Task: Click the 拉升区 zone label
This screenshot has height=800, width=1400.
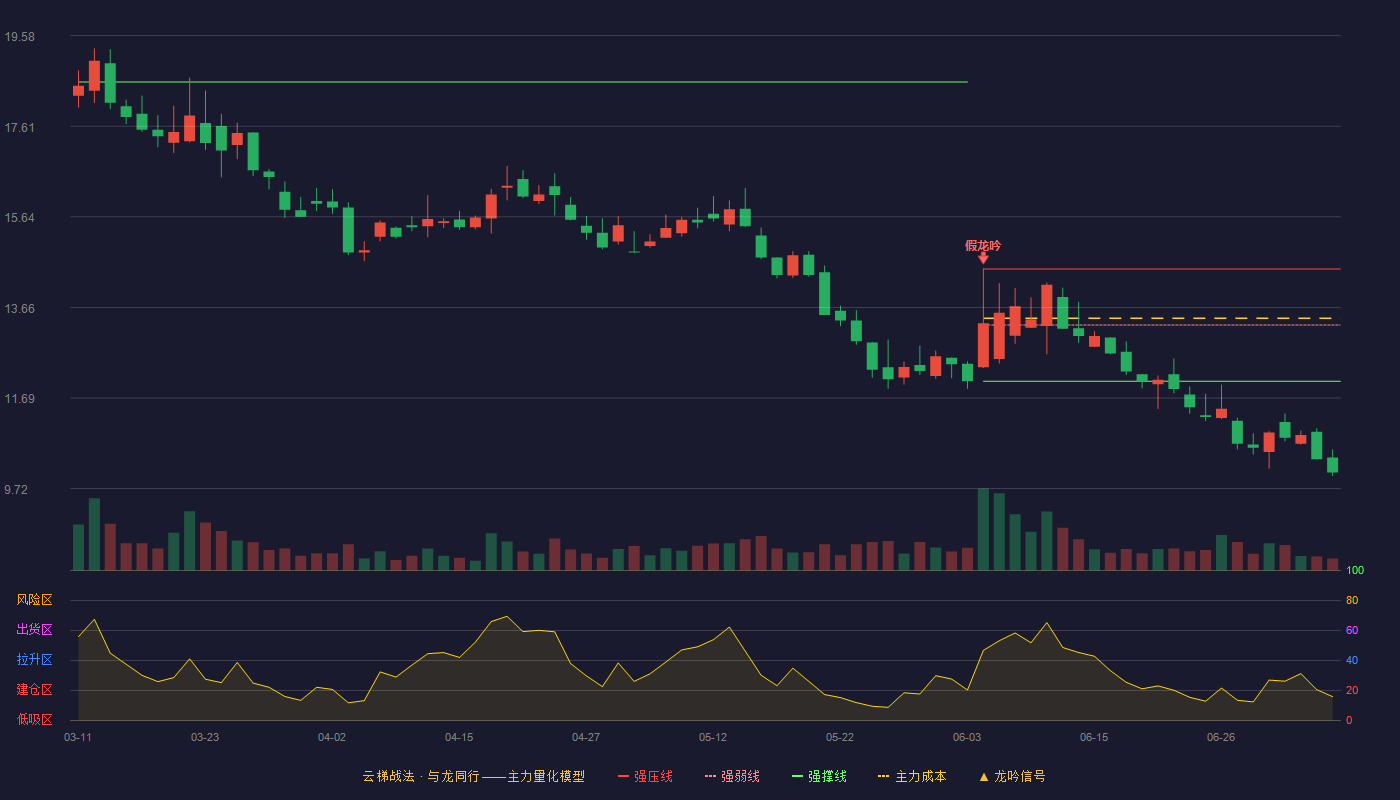Action: [x=34, y=660]
